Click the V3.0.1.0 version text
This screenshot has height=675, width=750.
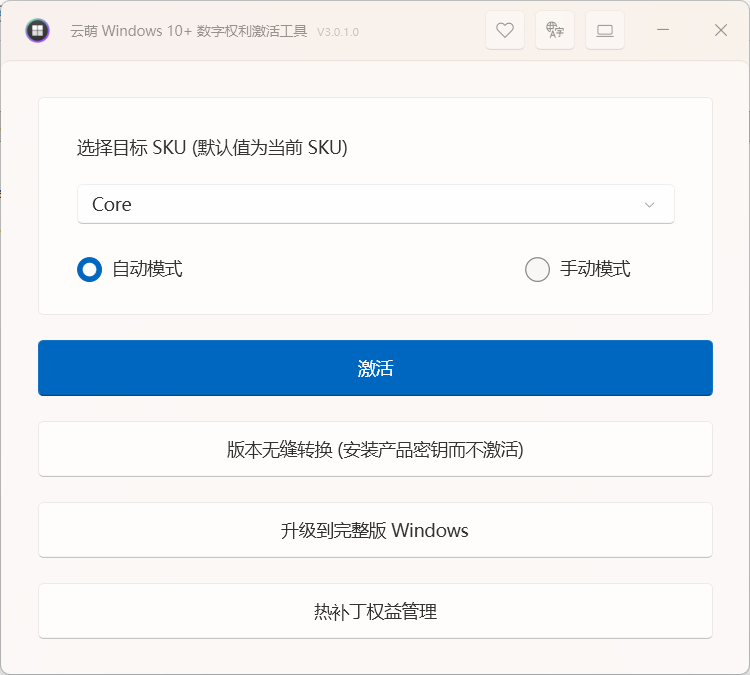point(338,32)
